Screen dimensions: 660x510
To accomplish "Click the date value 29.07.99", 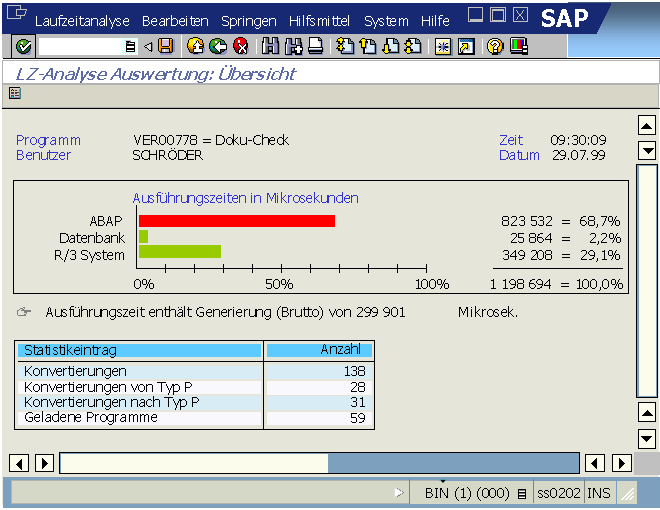I will pos(579,155).
